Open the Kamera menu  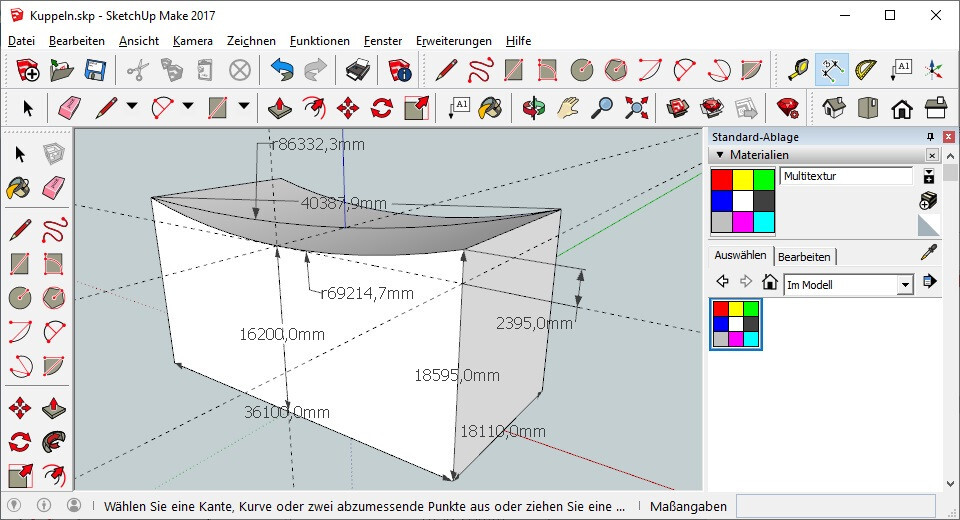[192, 40]
